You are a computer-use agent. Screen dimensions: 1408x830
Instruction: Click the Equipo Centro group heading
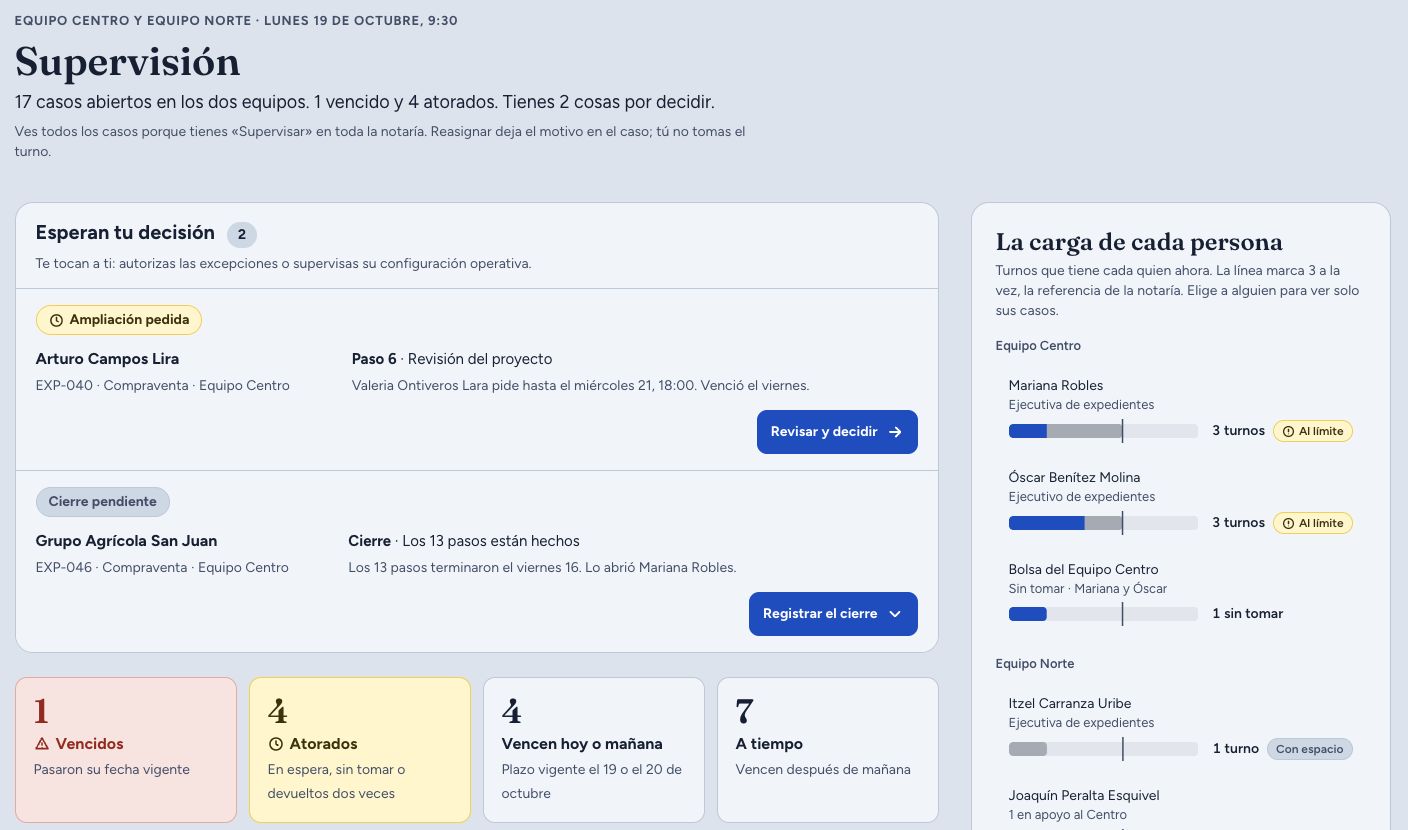1038,346
